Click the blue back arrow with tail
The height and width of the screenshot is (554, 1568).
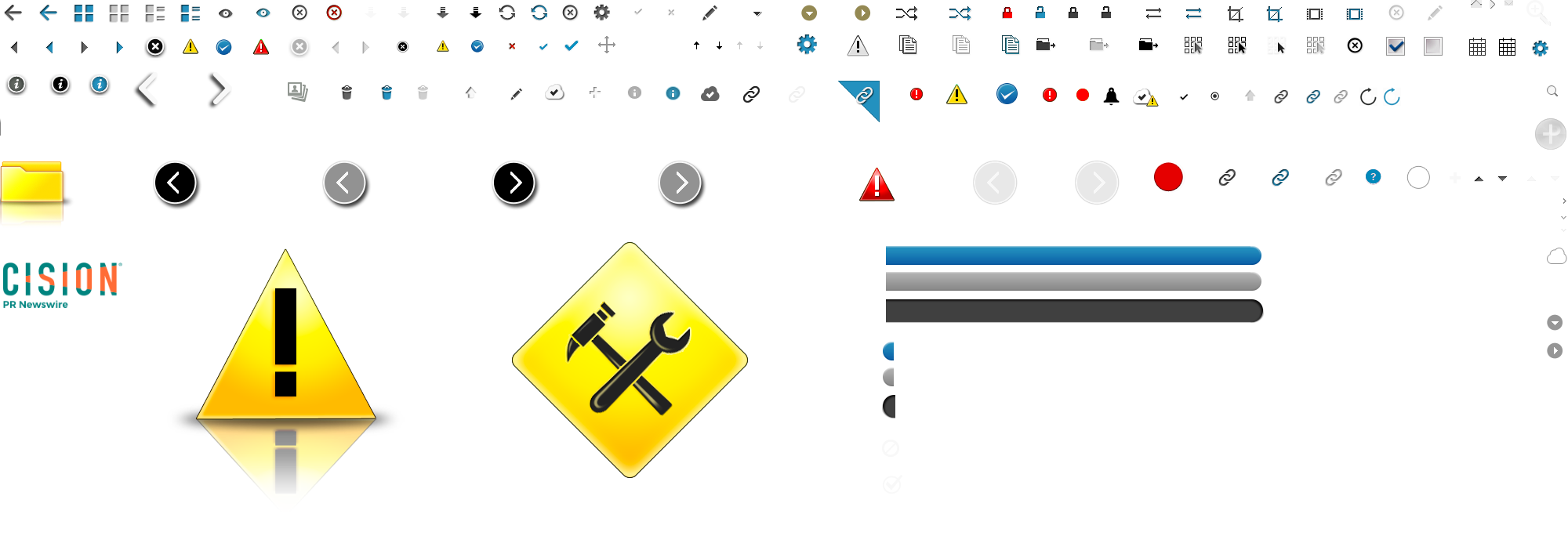[x=48, y=13]
